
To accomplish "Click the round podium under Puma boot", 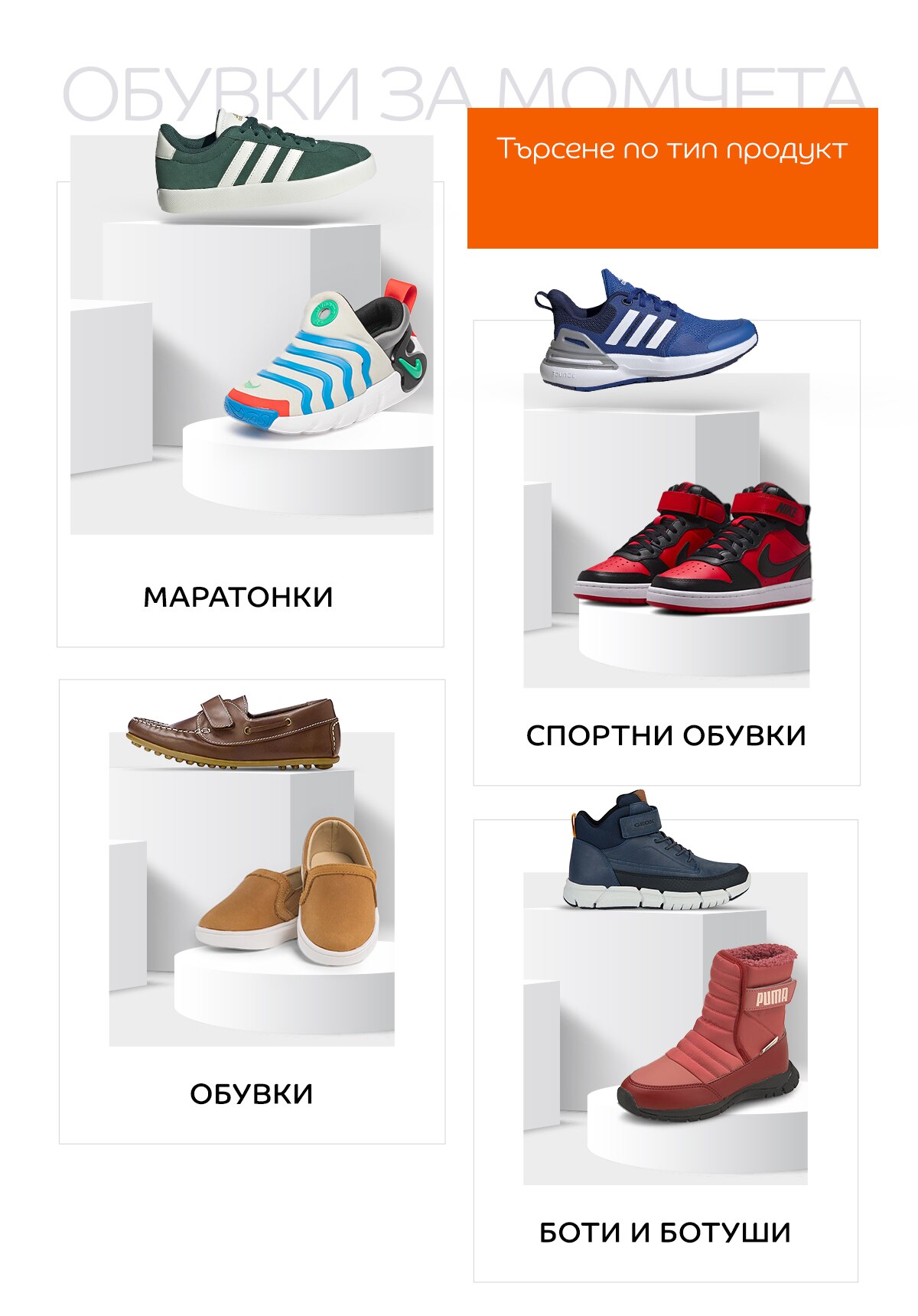I will tap(697, 1132).
